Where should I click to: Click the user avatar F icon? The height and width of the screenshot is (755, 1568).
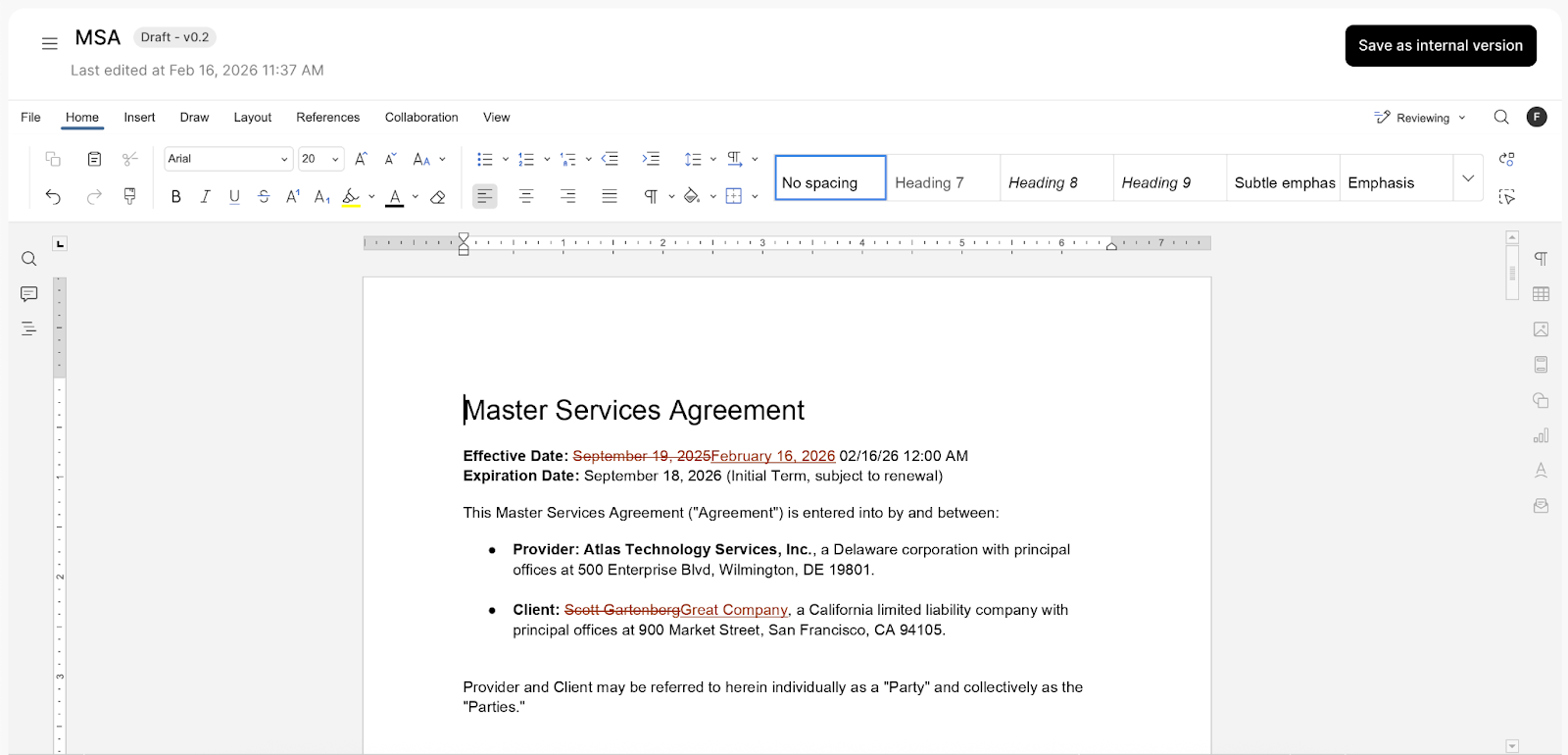click(1537, 118)
